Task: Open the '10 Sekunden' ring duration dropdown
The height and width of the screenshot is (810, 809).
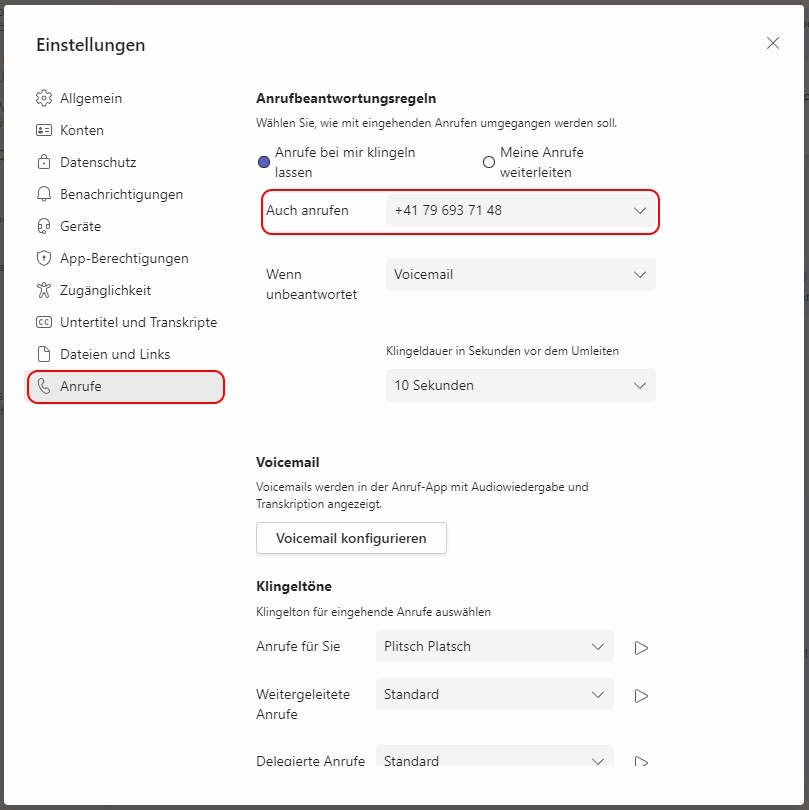Action: [521, 385]
